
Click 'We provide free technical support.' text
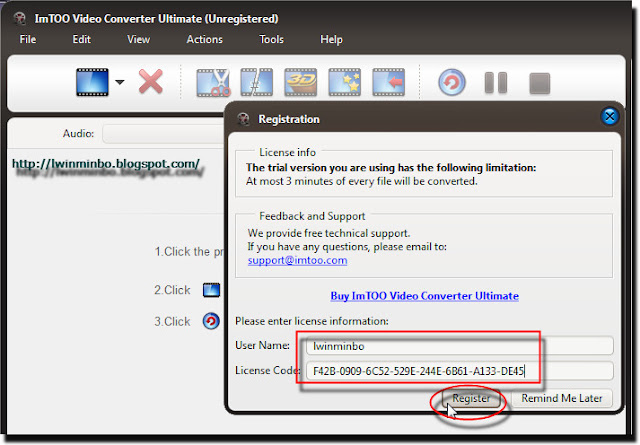[329, 233]
